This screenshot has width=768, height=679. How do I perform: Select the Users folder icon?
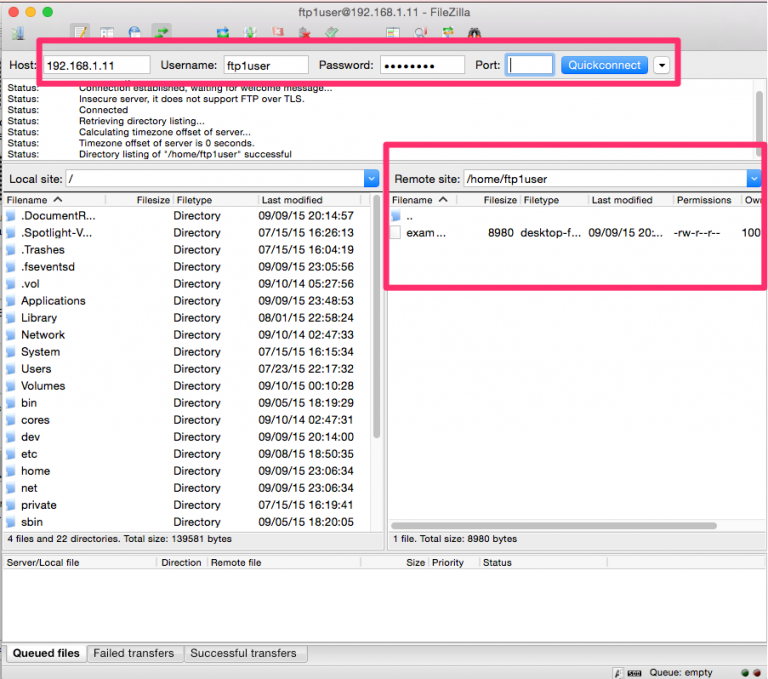[11, 369]
